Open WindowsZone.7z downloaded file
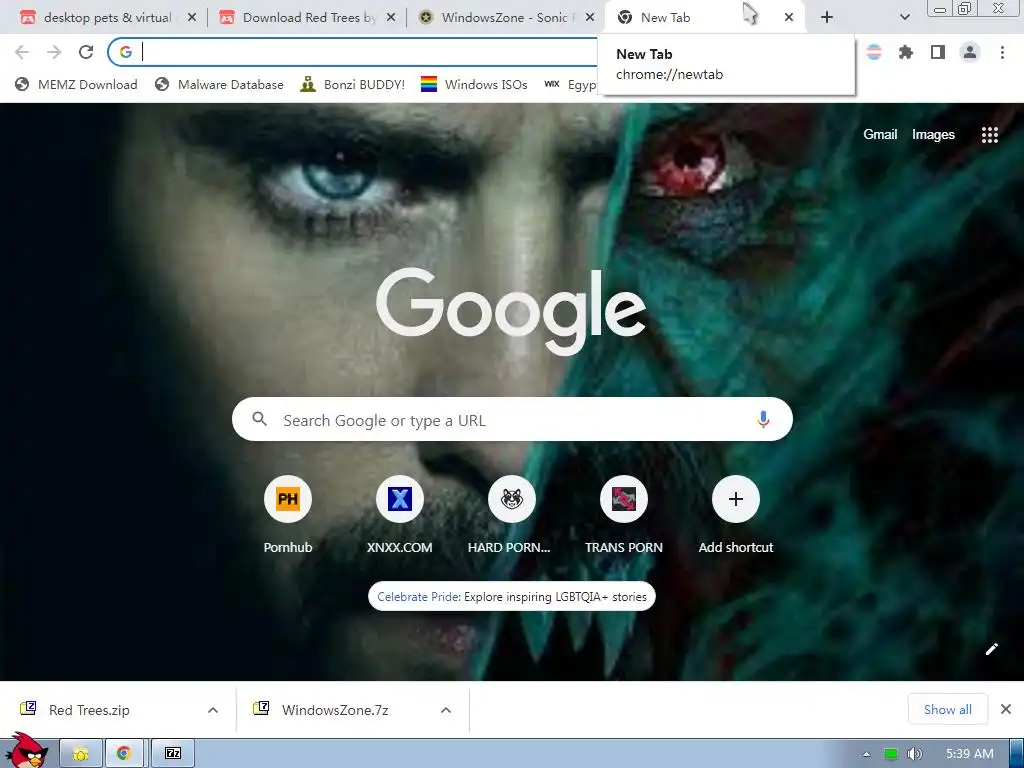Viewport: 1024px width, 768px height. [334, 710]
